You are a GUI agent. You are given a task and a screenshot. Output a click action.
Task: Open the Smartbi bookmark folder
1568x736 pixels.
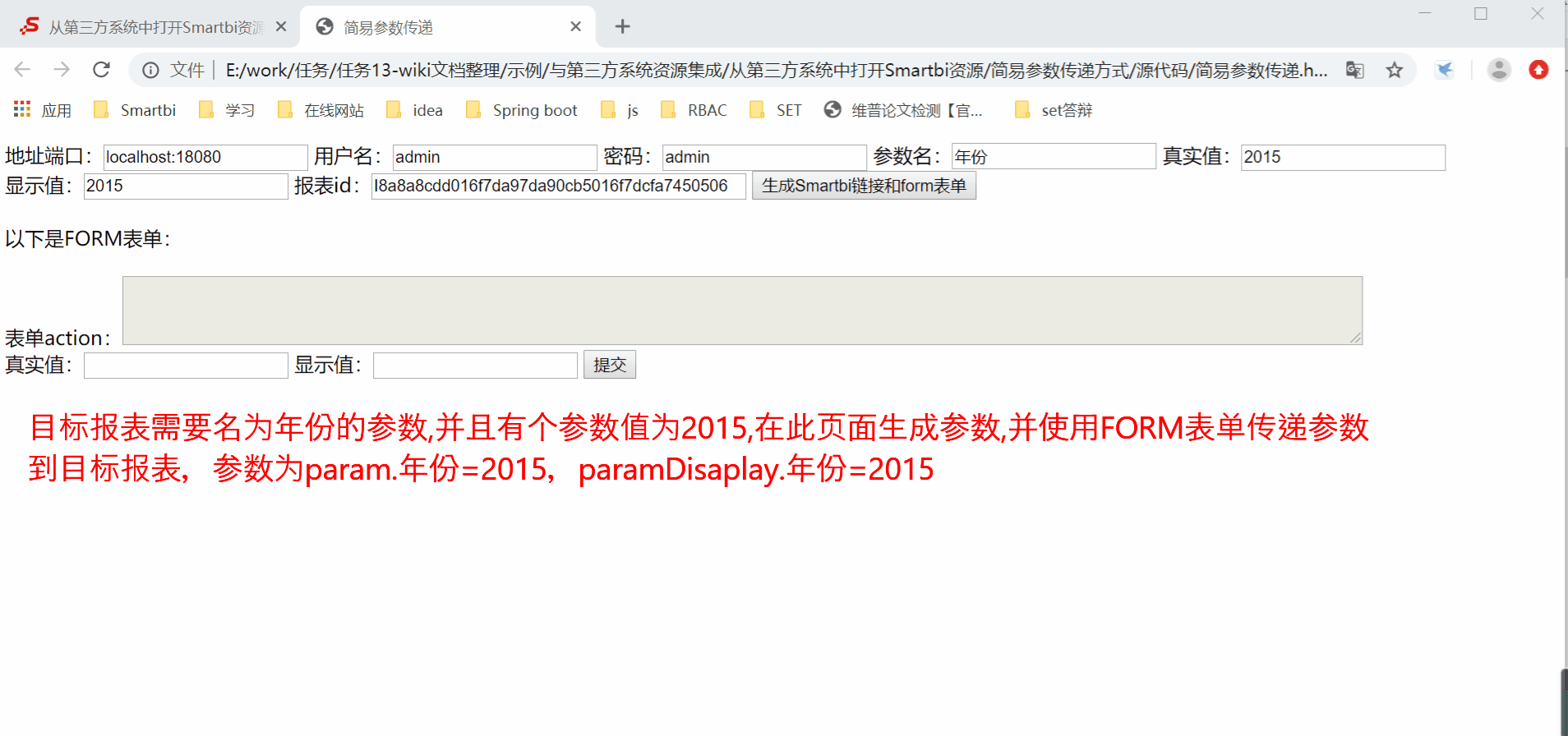136,110
